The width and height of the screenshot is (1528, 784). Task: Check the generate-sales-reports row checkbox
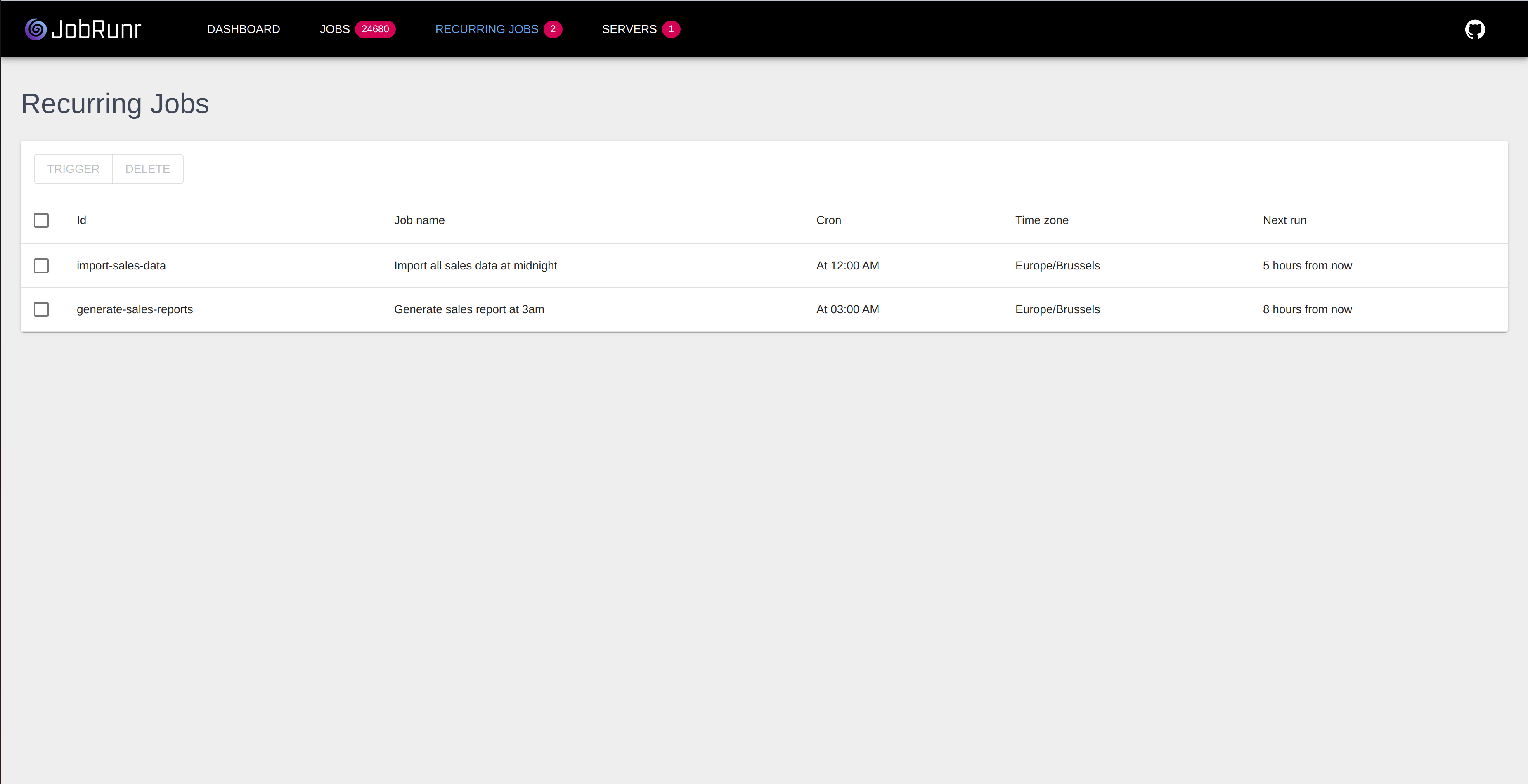(x=41, y=309)
